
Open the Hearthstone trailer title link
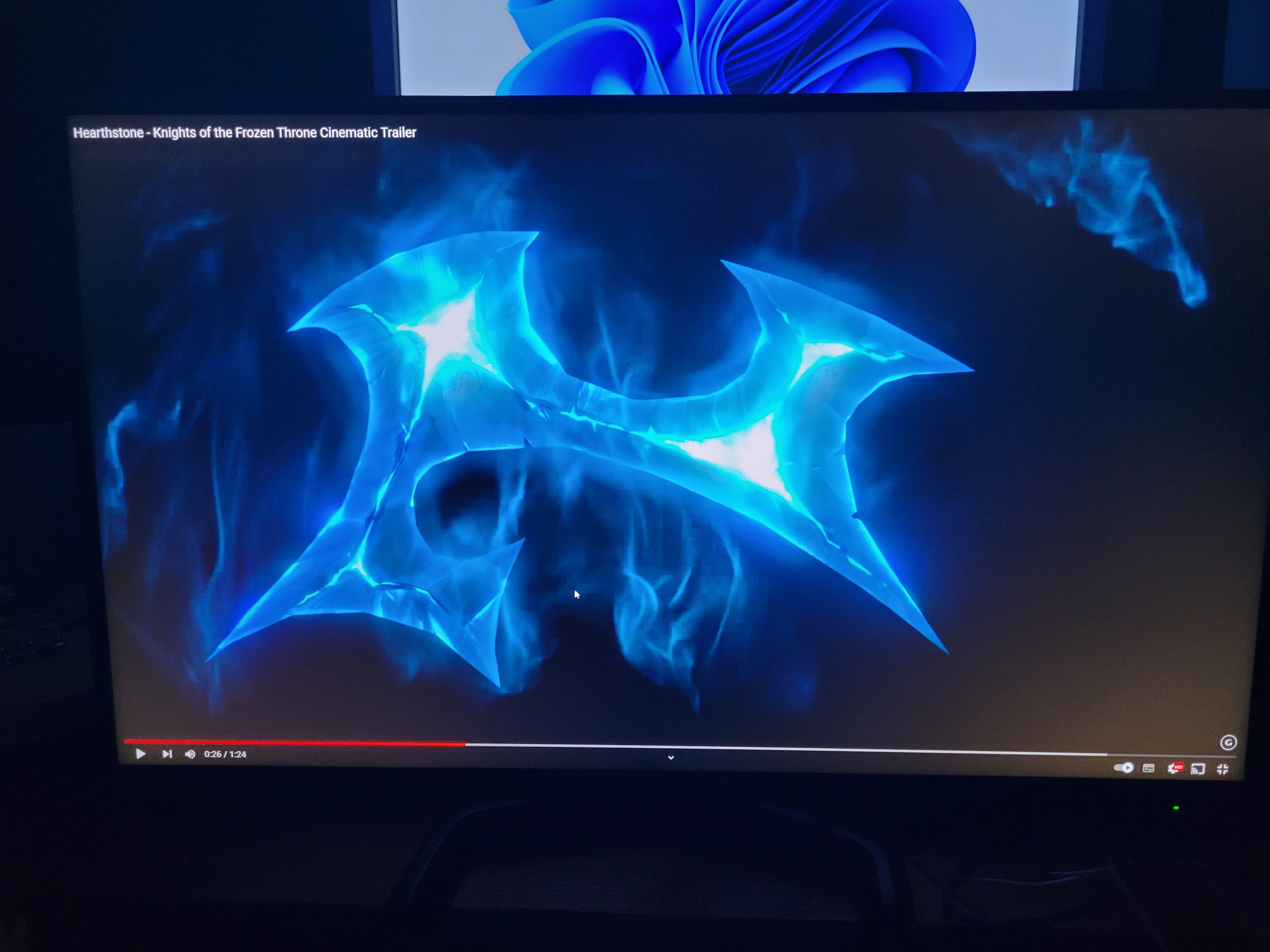point(245,133)
